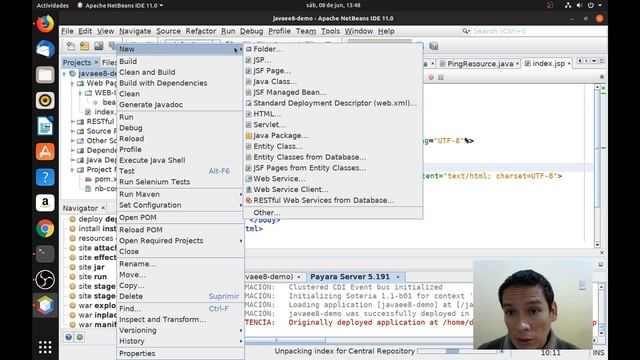This screenshot has height=360, width=640.
Task: Click Actividades in the top bar
Action: (53, 5)
